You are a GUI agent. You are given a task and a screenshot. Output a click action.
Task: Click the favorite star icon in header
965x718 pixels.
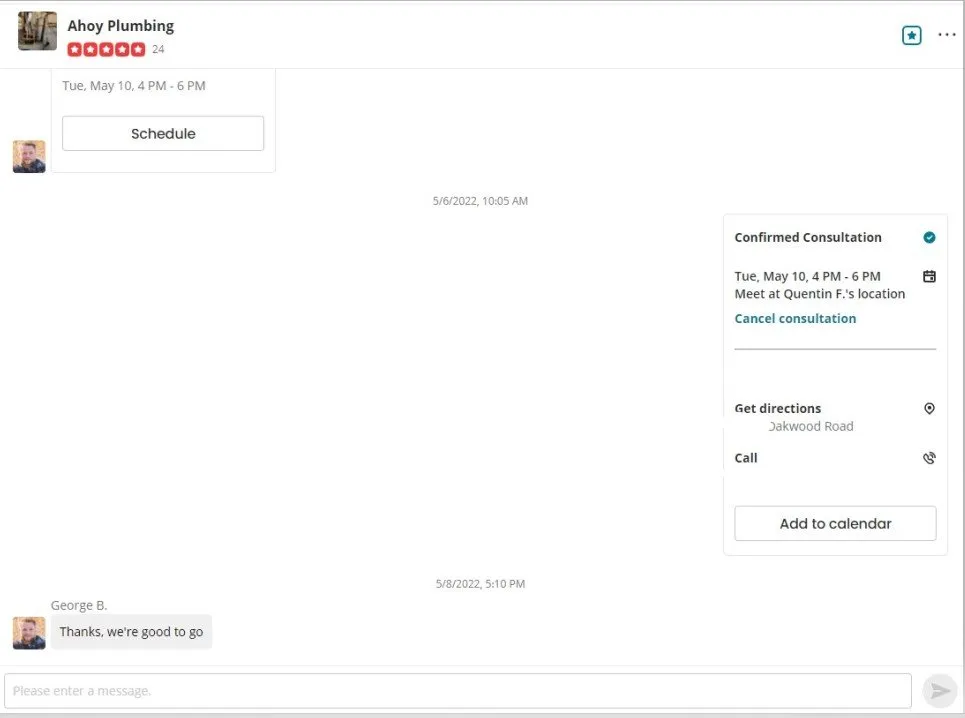(x=911, y=35)
